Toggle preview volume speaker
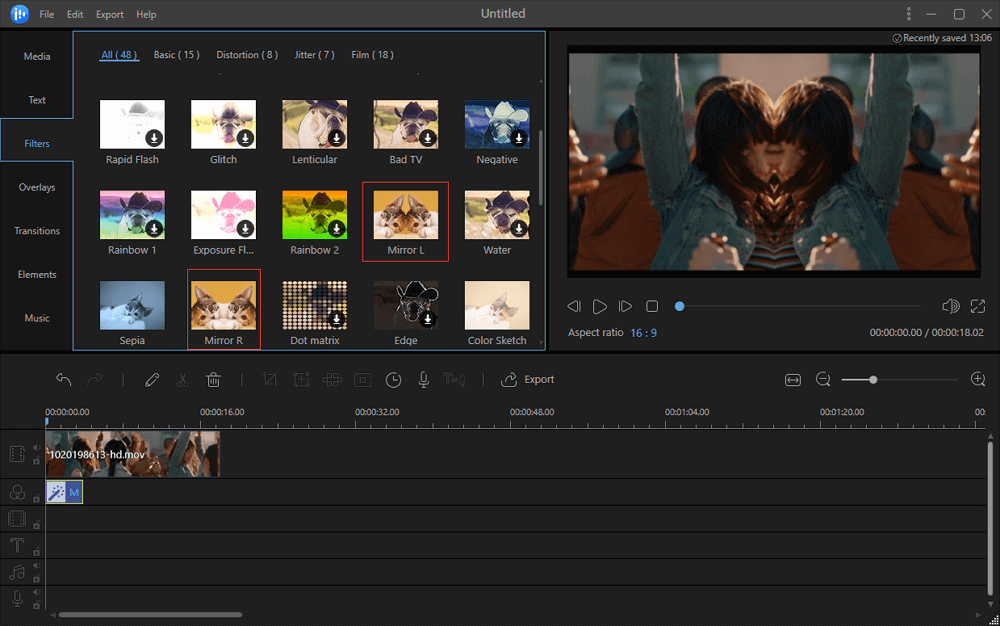This screenshot has width=1000, height=626. (x=950, y=306)
